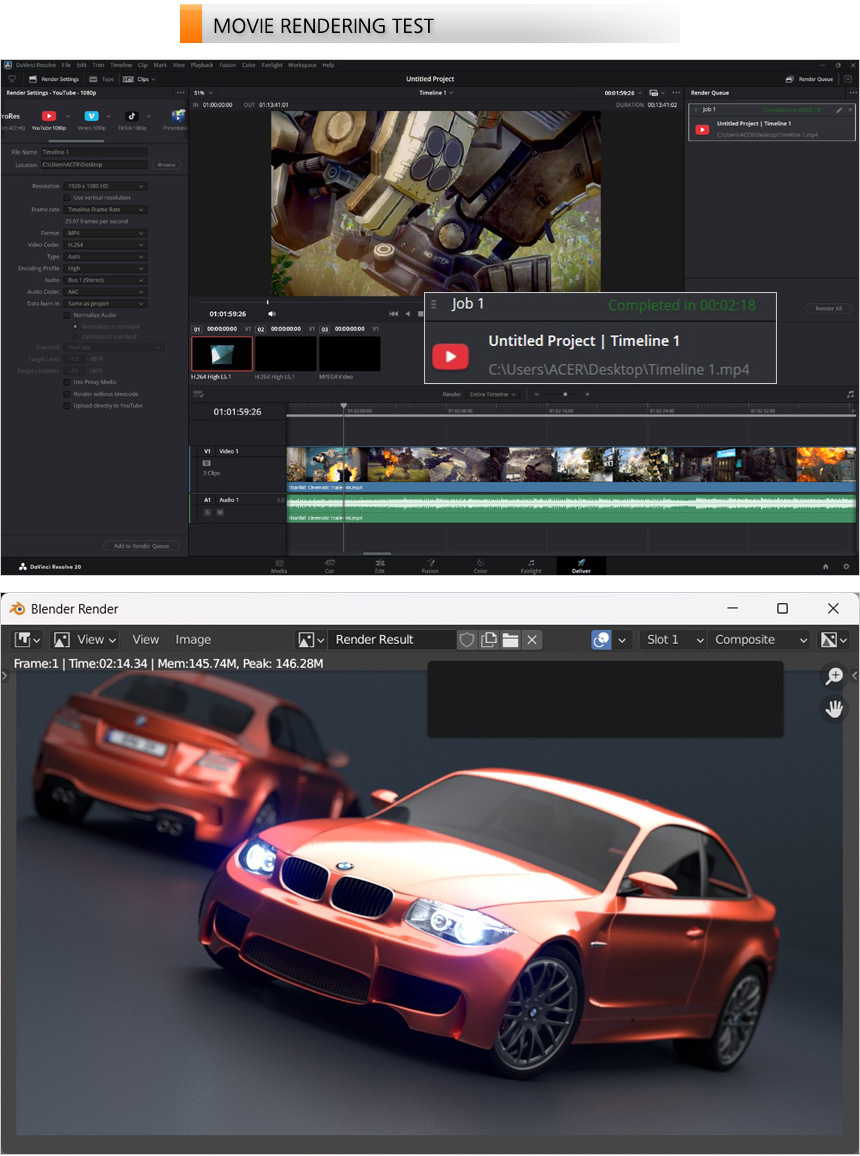The image size is (860, 1156).
Task: Tick Upload directly to YouTube checkbox
Action: coord(67,406)
